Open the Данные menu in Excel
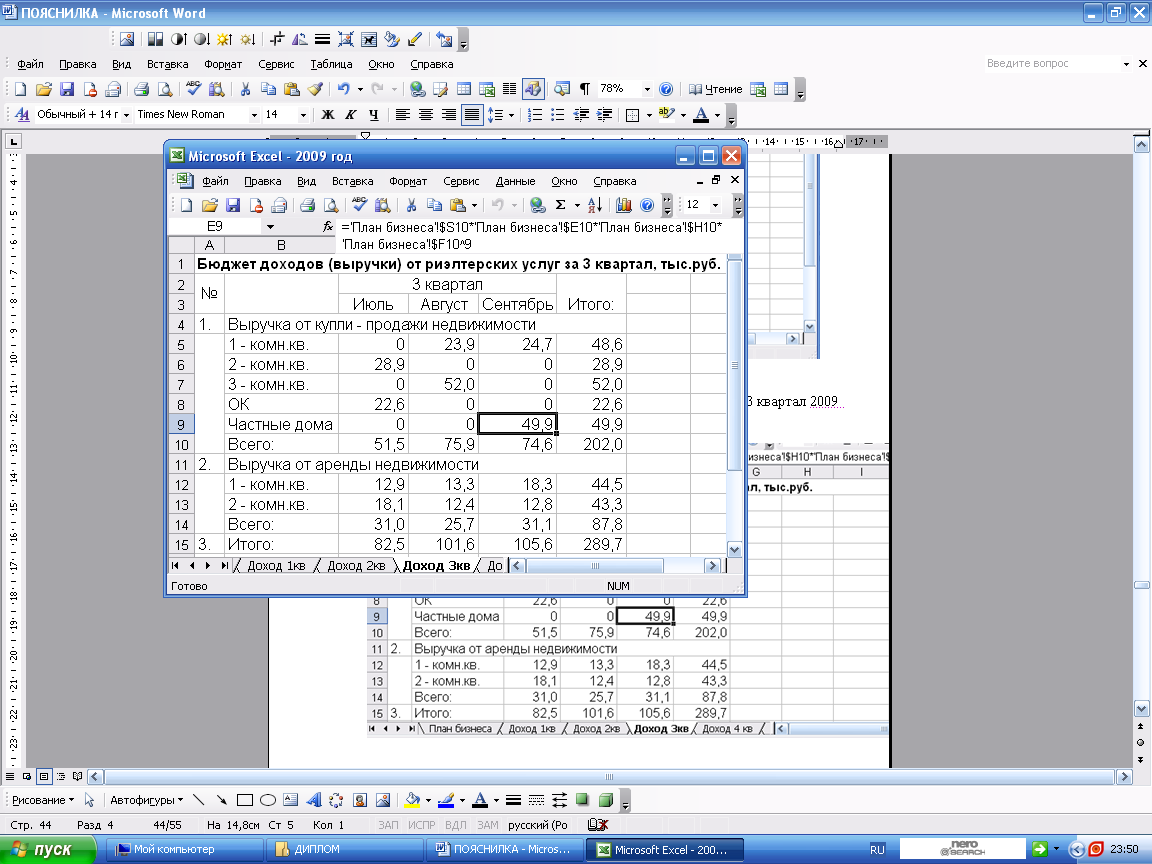This screenshot has width=1152, height=864. (515, 181)
